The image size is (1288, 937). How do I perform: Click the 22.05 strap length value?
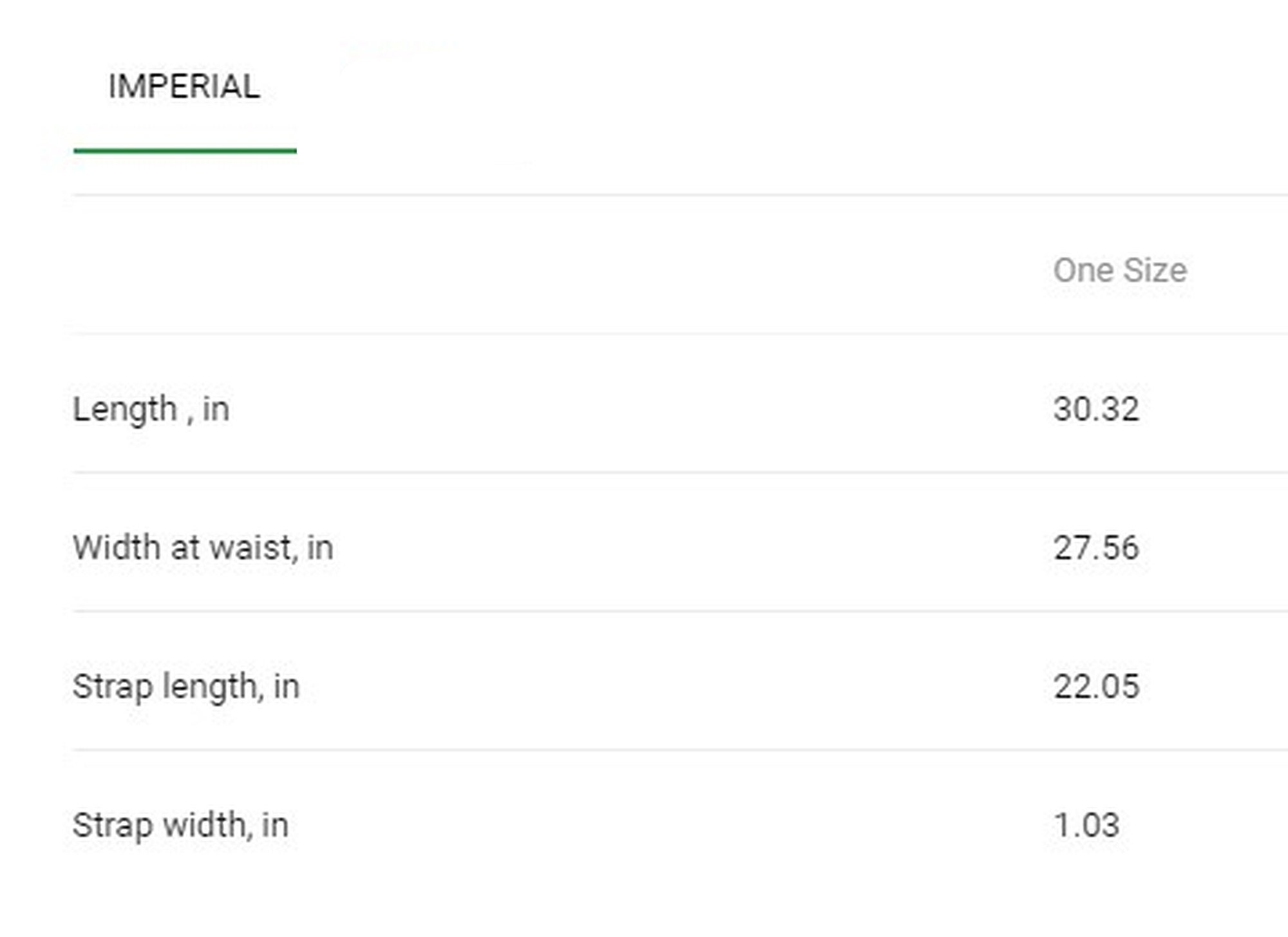pyautogui.click(x=1096, y=686)
